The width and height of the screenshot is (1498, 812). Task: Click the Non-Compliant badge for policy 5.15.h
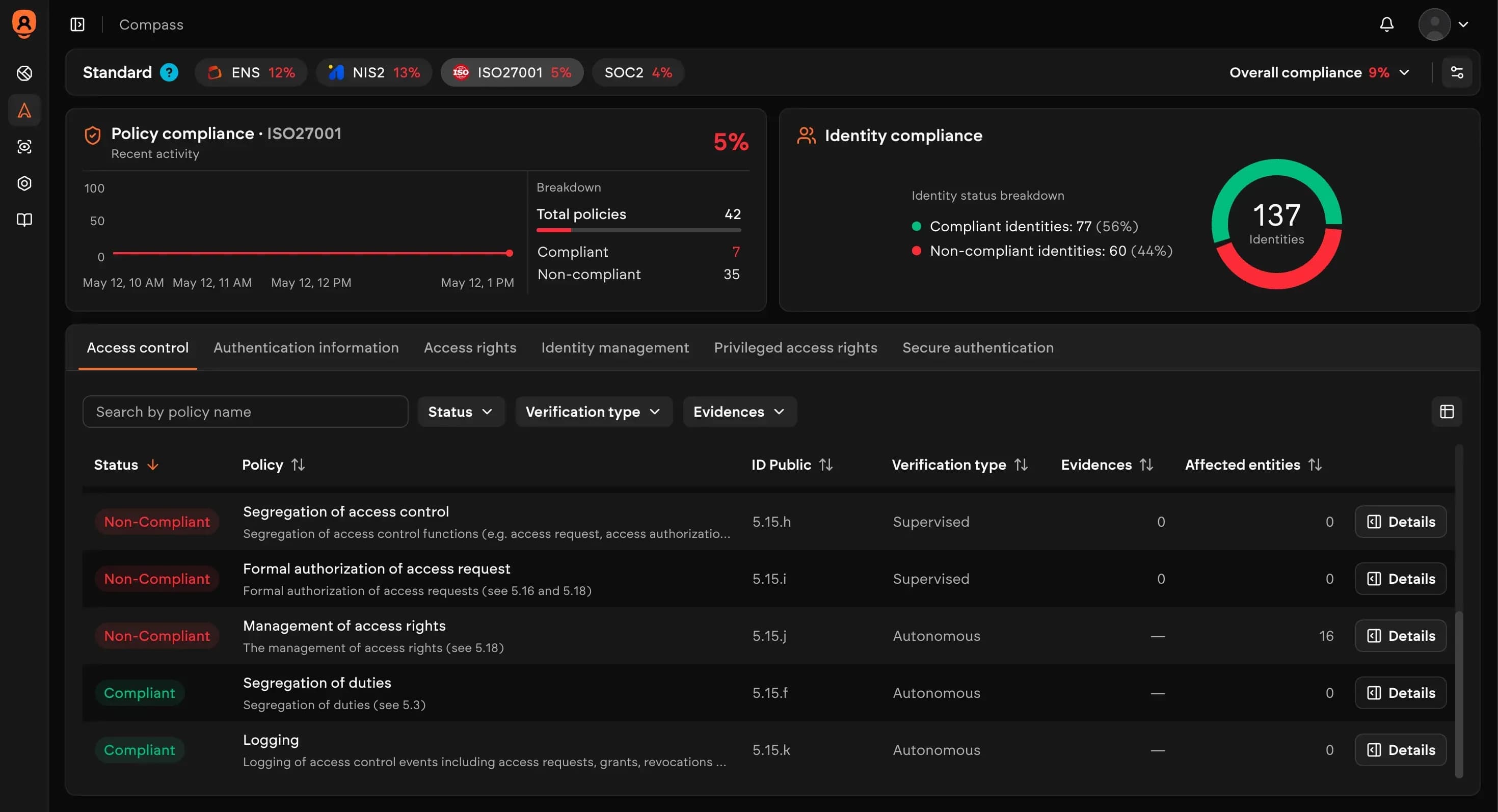coord(157,521)
